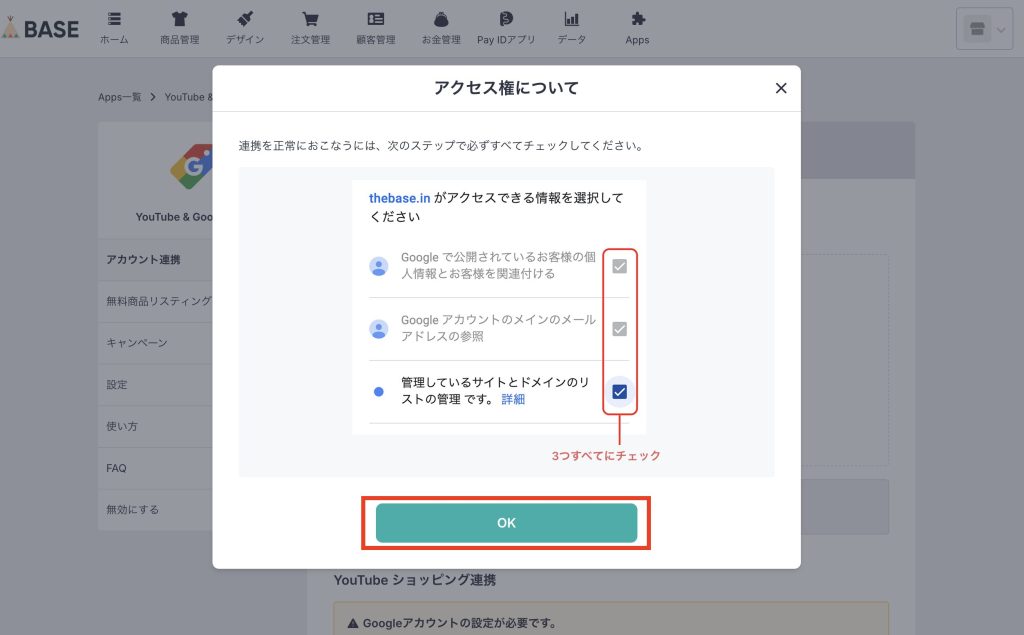This screenshot has height=635, width=1024.
Task: Go to Apps一覧 breadcrumb
Action: click(x=120, y=97)
